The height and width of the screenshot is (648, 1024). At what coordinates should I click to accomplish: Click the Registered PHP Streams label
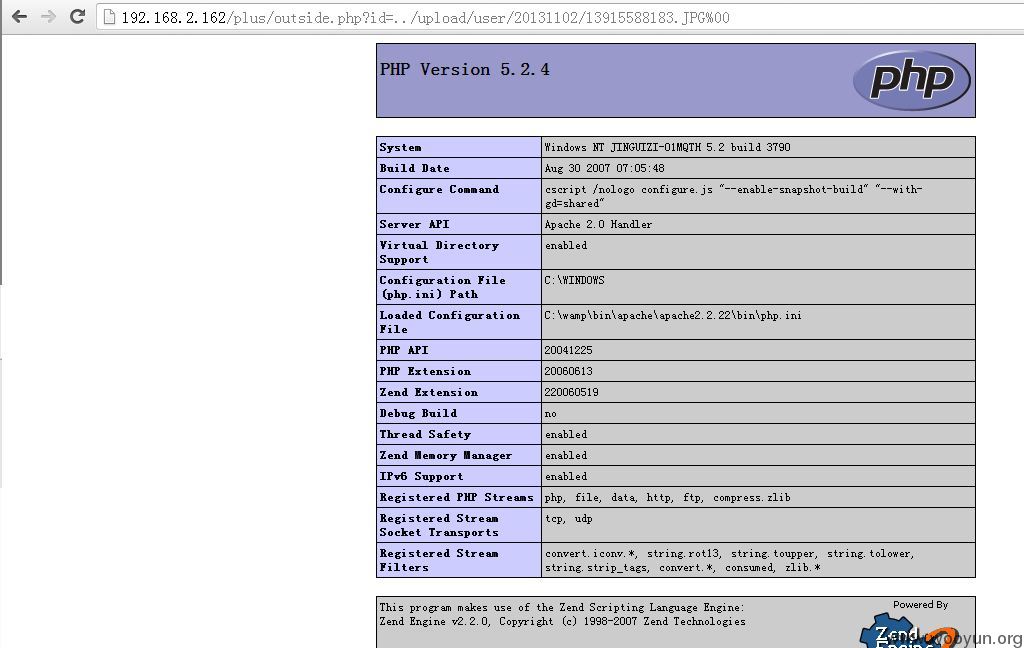tap(456, 497)
